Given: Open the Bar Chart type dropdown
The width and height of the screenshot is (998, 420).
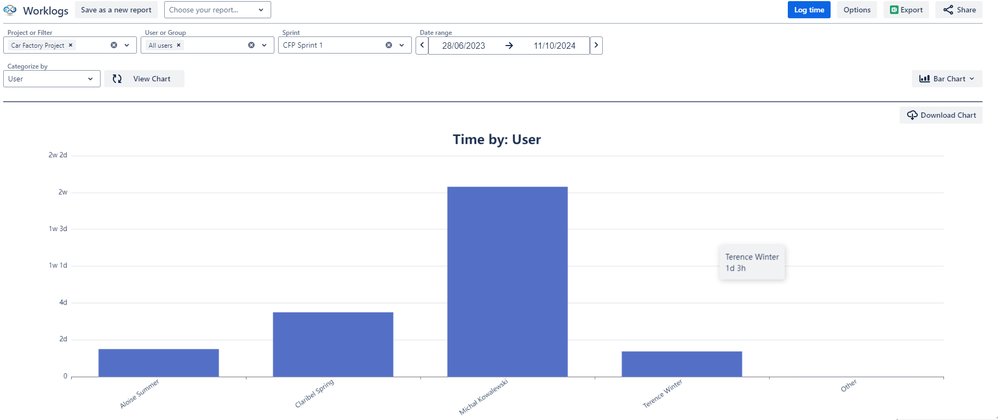Looking at the screenshot, I should pyautogui.click(x=947, y=79).
